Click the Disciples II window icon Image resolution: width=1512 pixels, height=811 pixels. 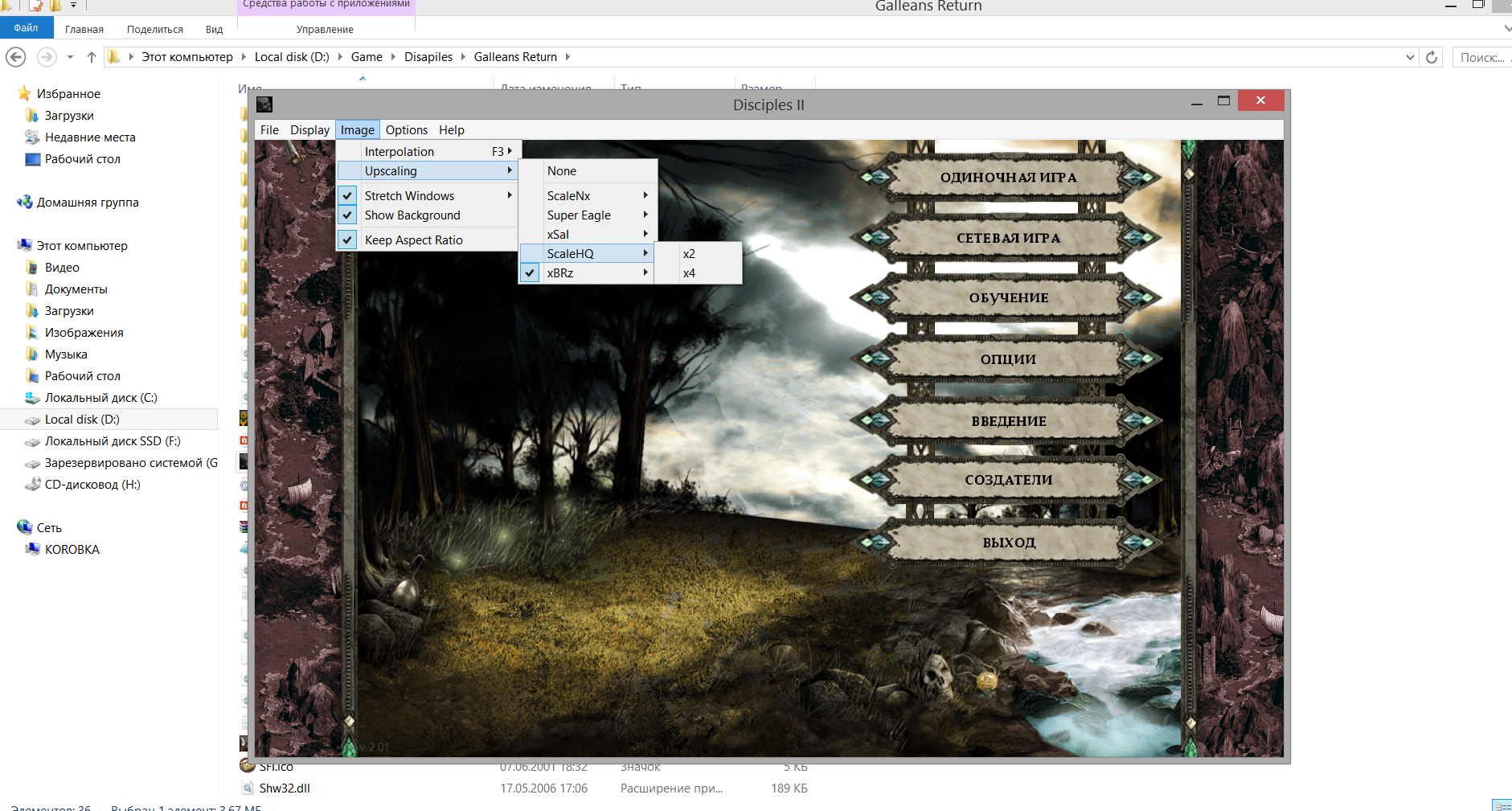coord(264,104)
